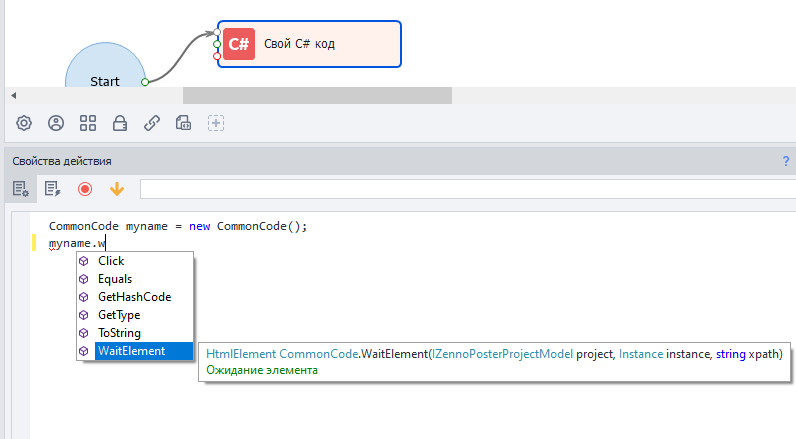The width and height of the screenshot is (796, 439).
Task: Click the chain link icon
Action: (152, 123)
